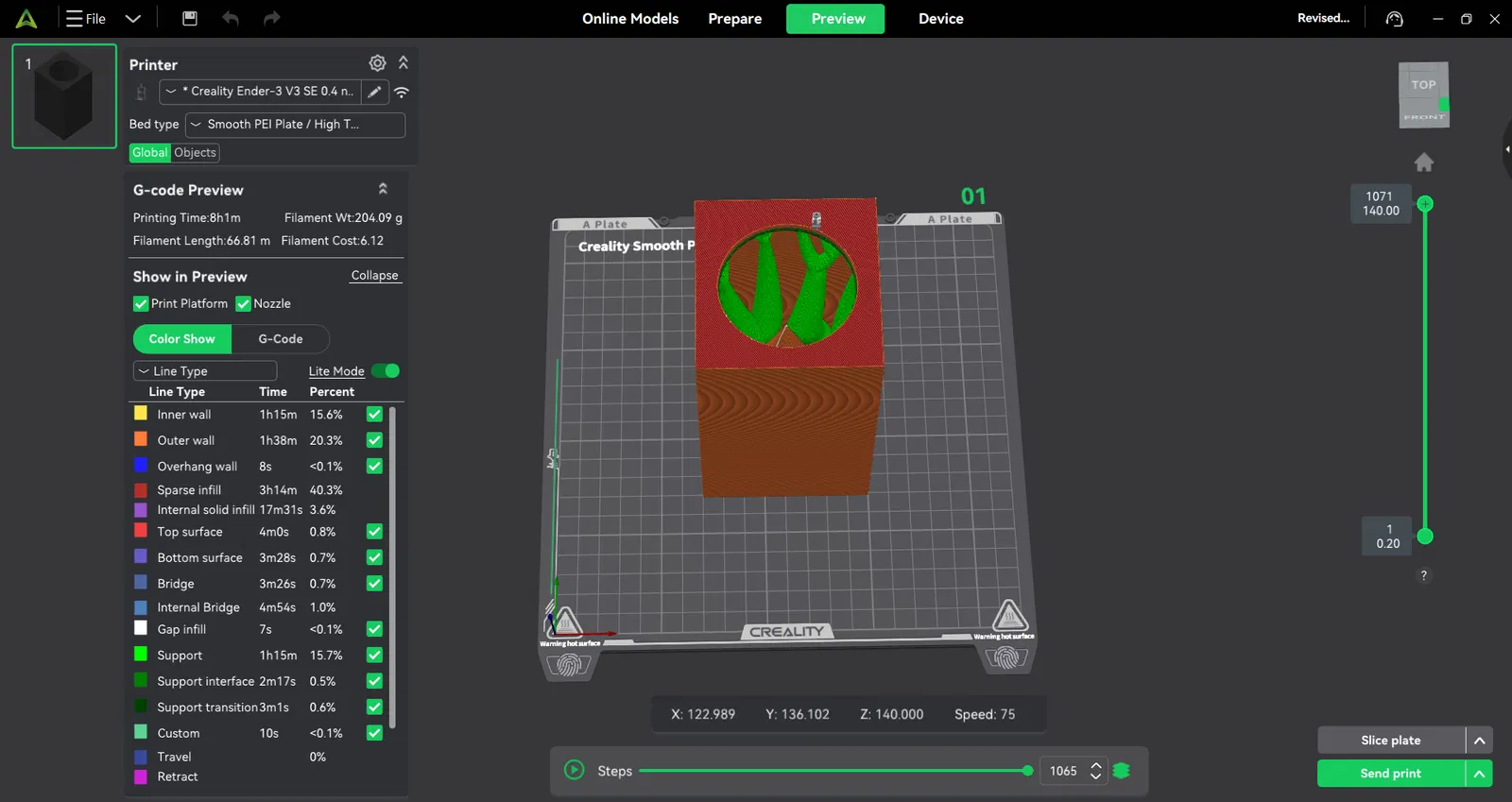Click the Send print button
This screenshot has width=1512, height=802.
tap(1391, 774)
